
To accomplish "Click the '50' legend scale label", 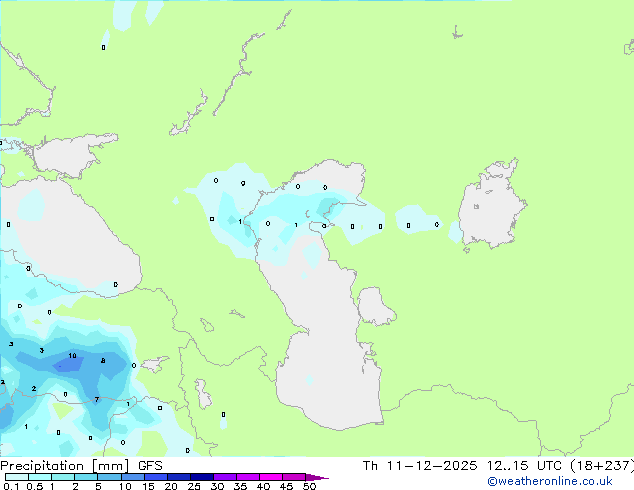I will tap(309, 486).
